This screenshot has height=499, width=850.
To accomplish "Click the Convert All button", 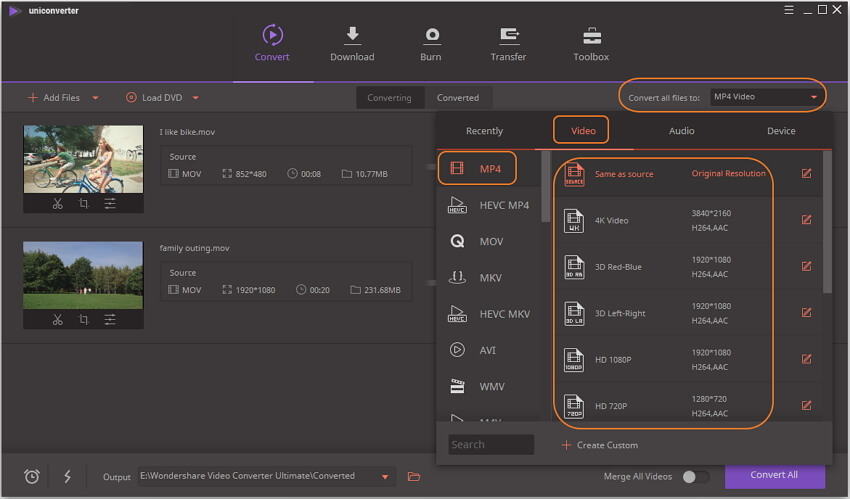I will tap(775, 475).
